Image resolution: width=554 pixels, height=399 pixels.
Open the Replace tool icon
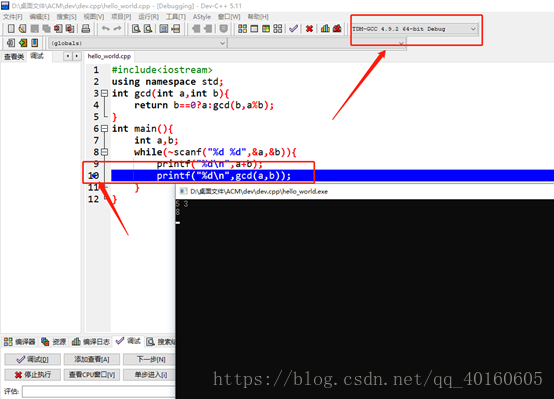pyautogui.click(x=148, y=29)
